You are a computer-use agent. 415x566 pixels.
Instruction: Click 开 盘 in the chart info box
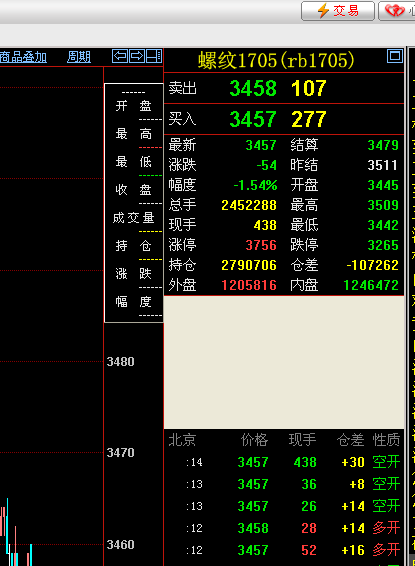(x=134, y=106)
